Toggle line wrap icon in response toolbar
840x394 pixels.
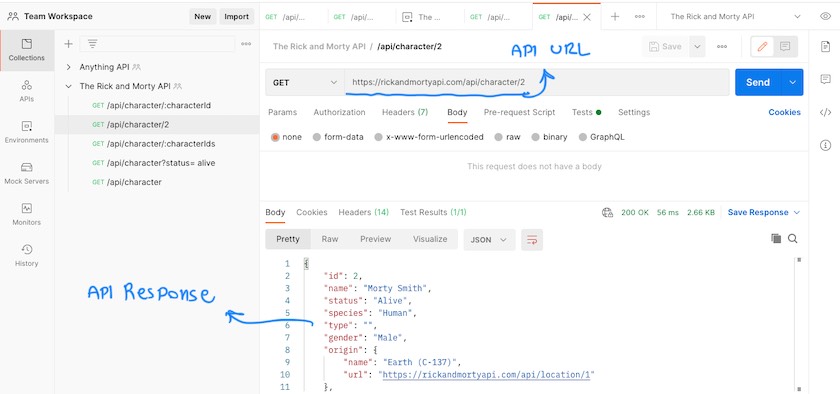531,240
